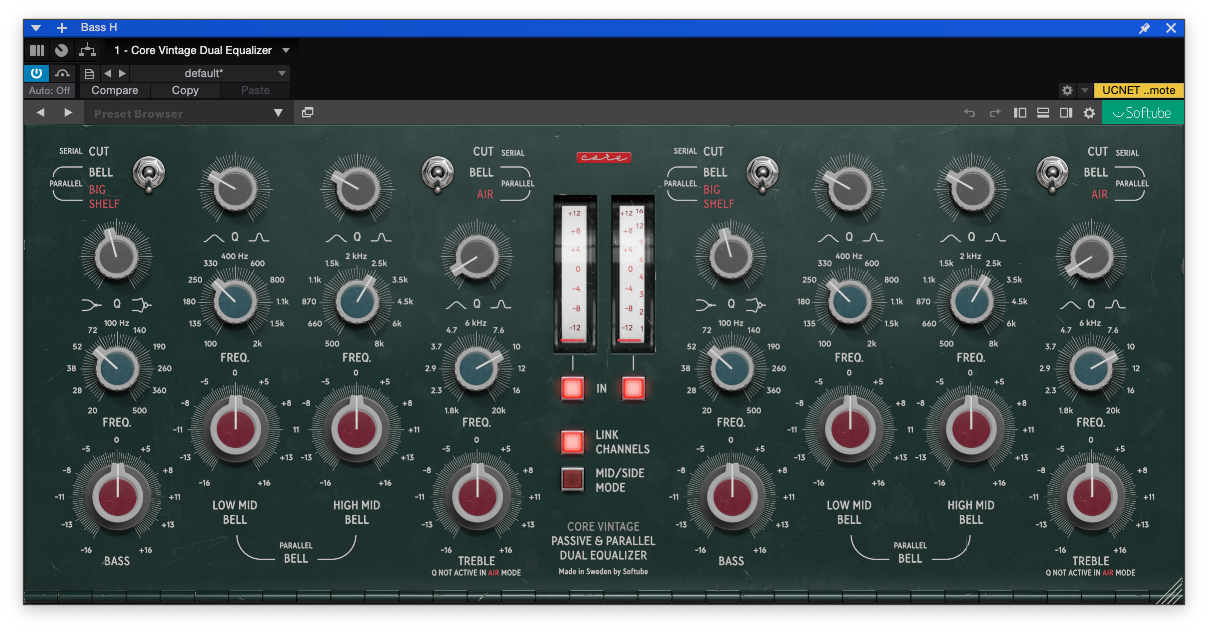The image size is (1208, 632).
Task: Click the UCNET ..mote remote button
Action: (x=1139, y=90)
